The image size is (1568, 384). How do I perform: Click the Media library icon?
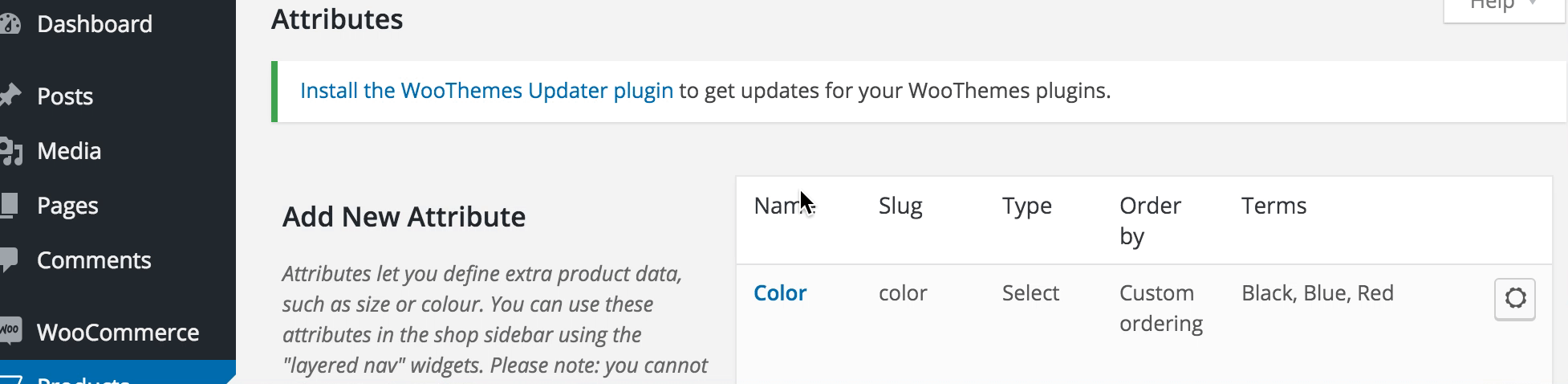(10, 151)
